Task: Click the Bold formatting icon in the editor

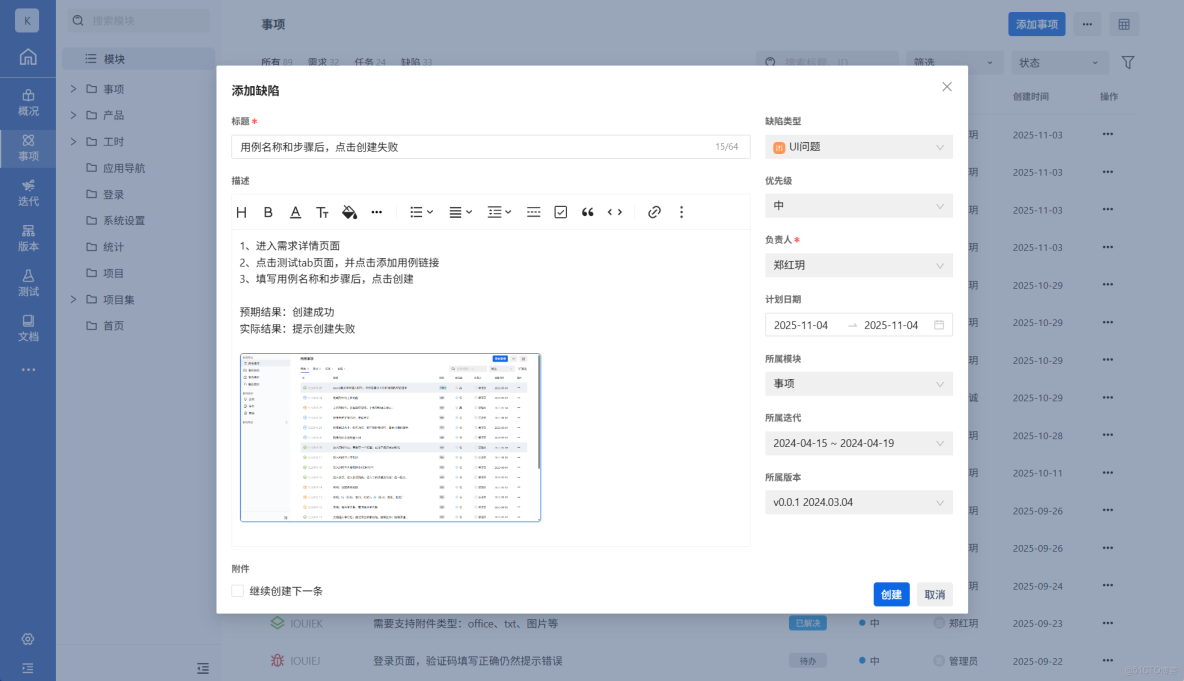Action: [268, 212]
